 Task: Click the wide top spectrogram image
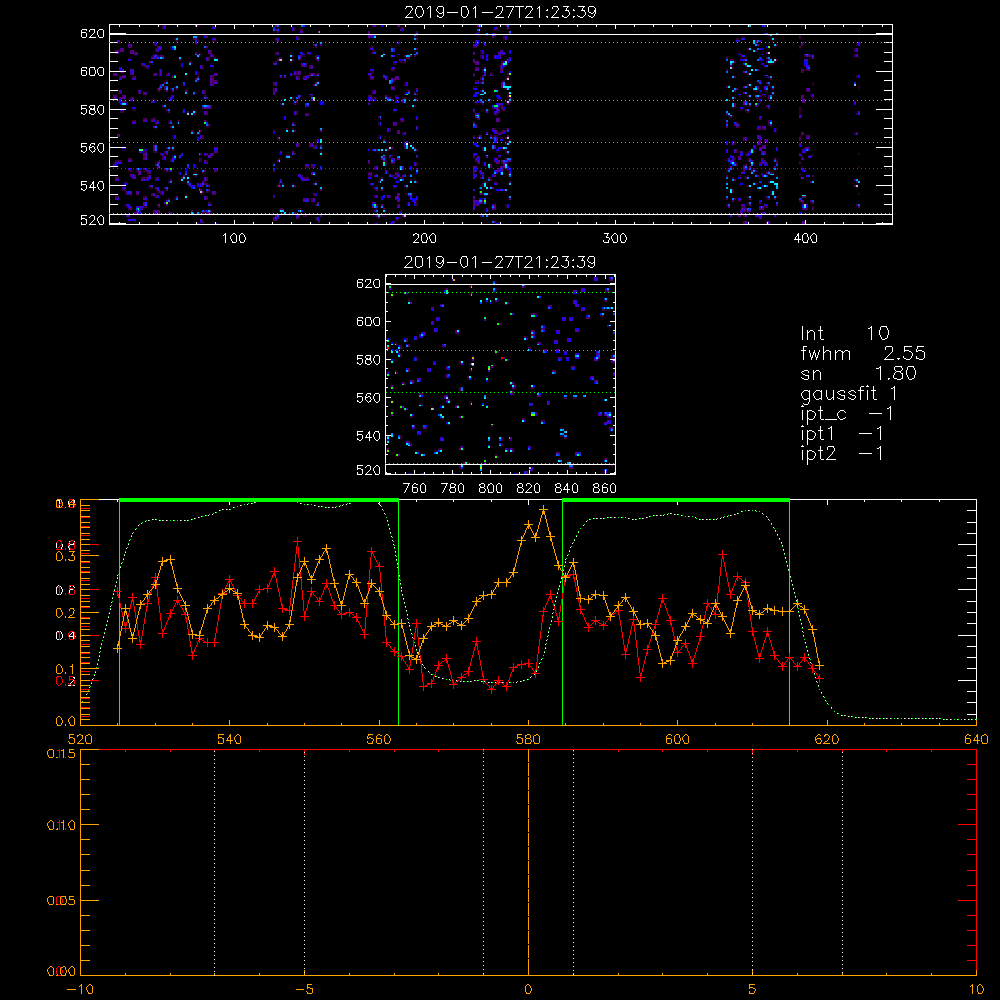point(501,124)
